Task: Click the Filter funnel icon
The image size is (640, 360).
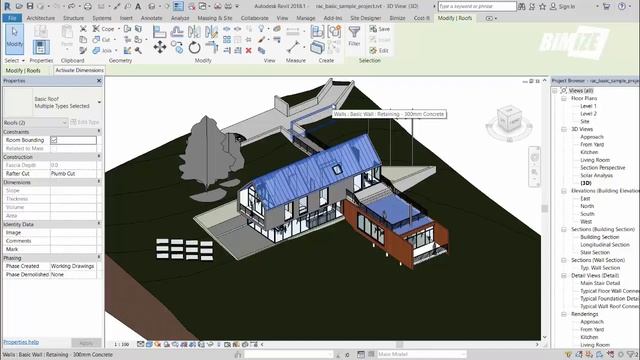Action: point(354,33)
